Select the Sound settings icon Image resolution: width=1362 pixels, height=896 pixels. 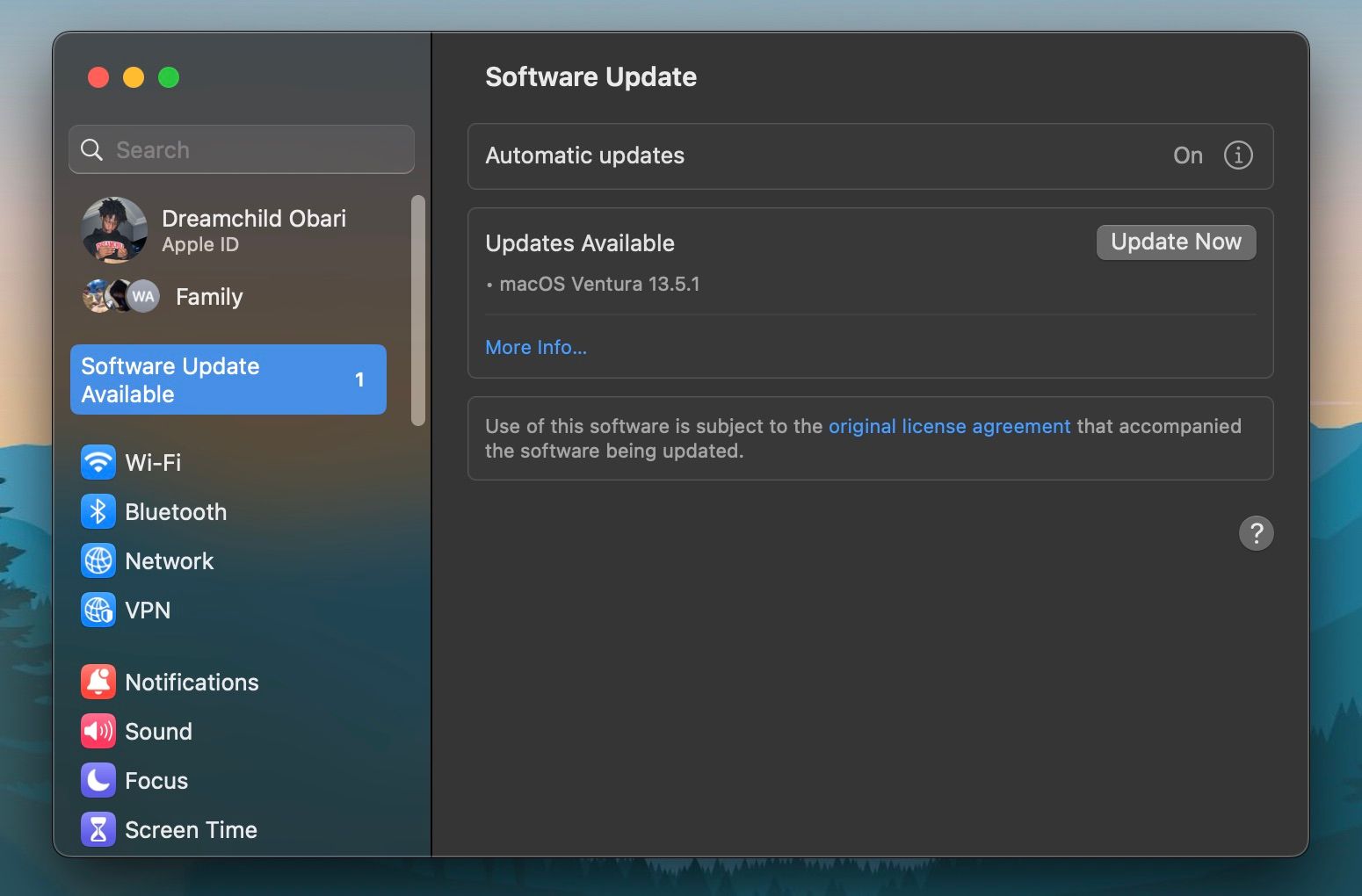(x=98, y=731)
